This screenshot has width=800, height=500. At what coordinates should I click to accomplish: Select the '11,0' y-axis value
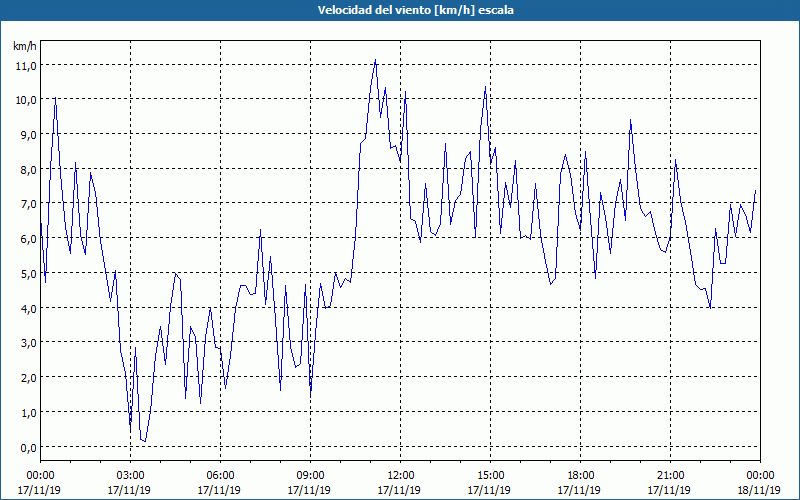(26, 65)
